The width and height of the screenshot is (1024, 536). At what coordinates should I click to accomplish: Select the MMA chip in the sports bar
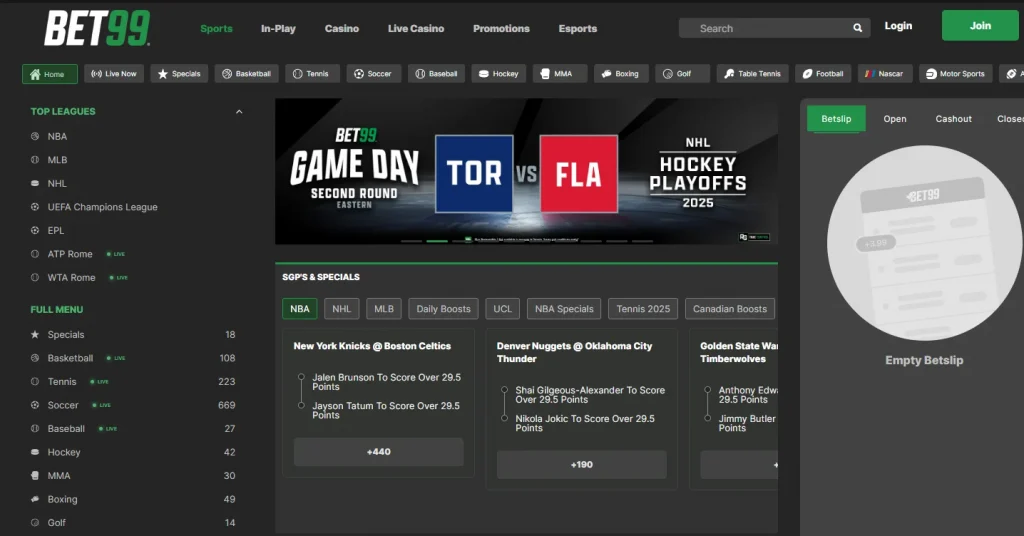point(560,74)
